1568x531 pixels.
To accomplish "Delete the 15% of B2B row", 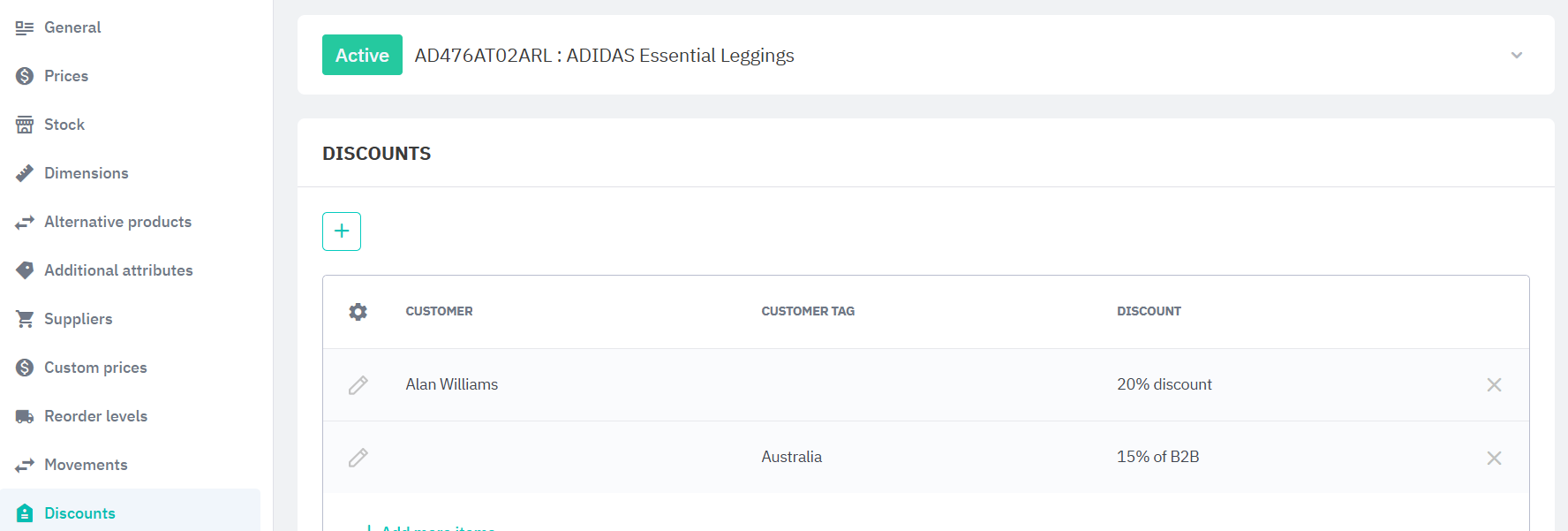I will (1494, 458).
